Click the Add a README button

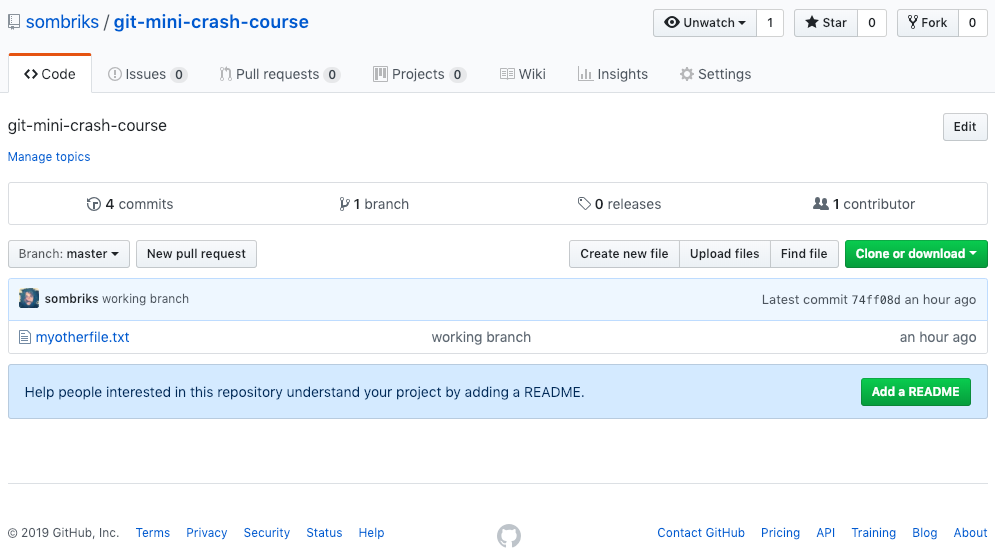tap(915, 392)
